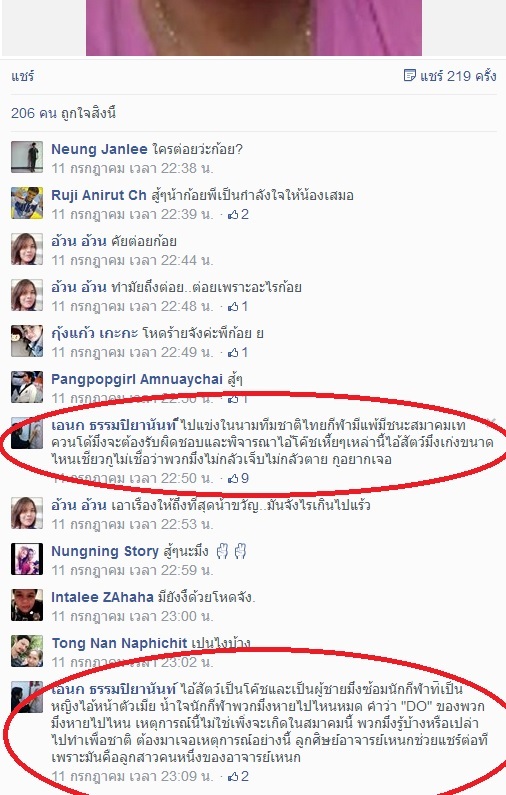Open Pangpopgirl Amnuaychai profile name
This screenshot has width=506, height=795.
click(x=137, y=380)
